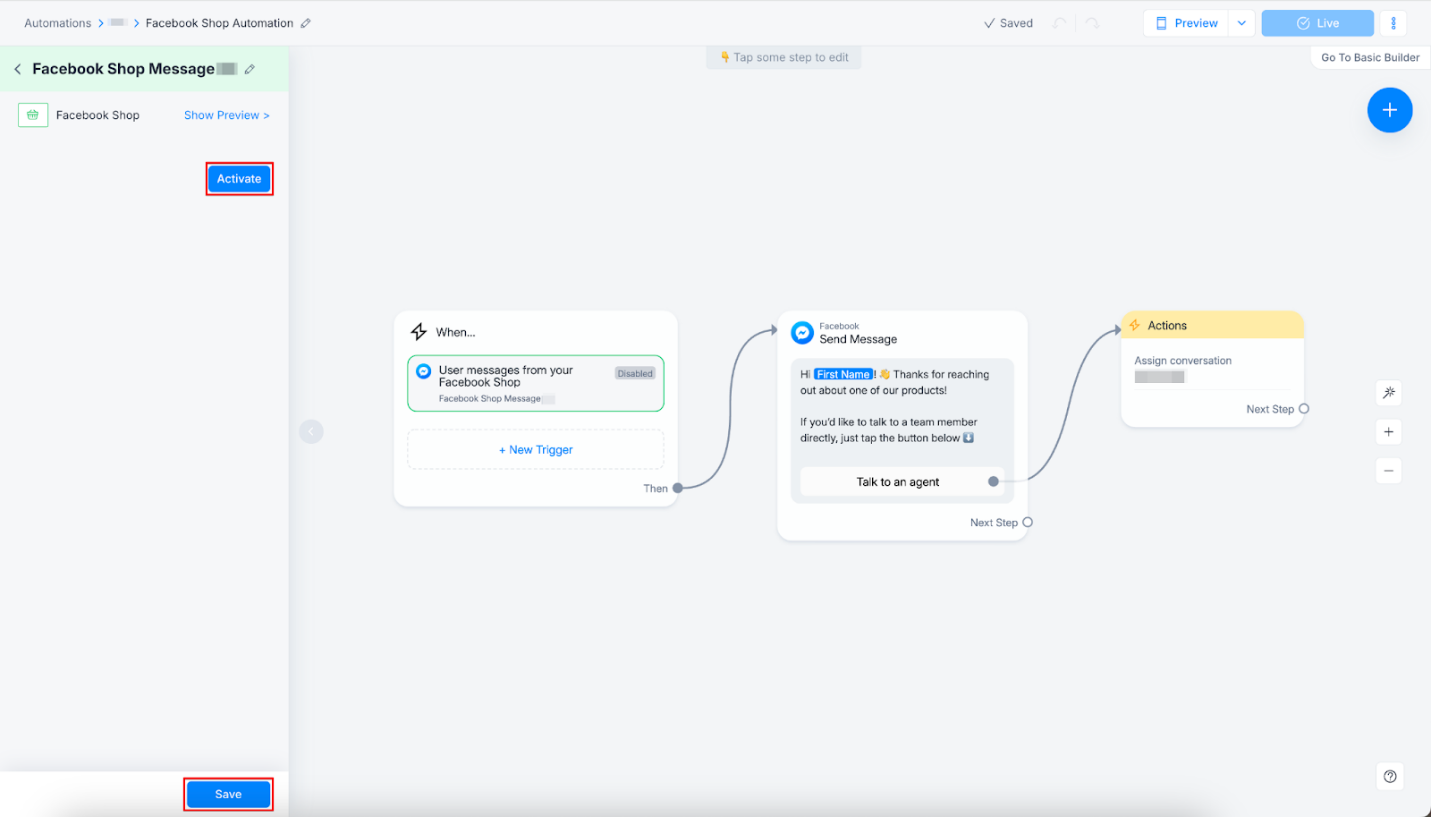Open the help question mark icon

click(1388, 776)
